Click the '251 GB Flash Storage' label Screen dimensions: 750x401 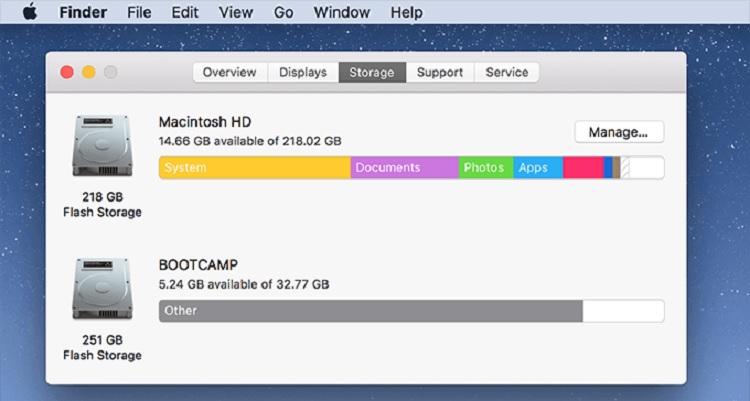point(102,347)
